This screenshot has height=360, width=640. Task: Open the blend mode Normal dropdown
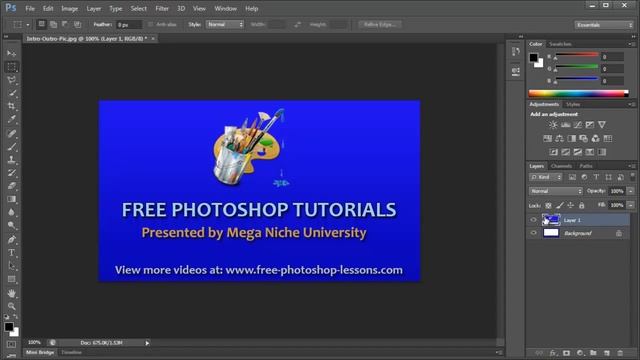point(556,191)
